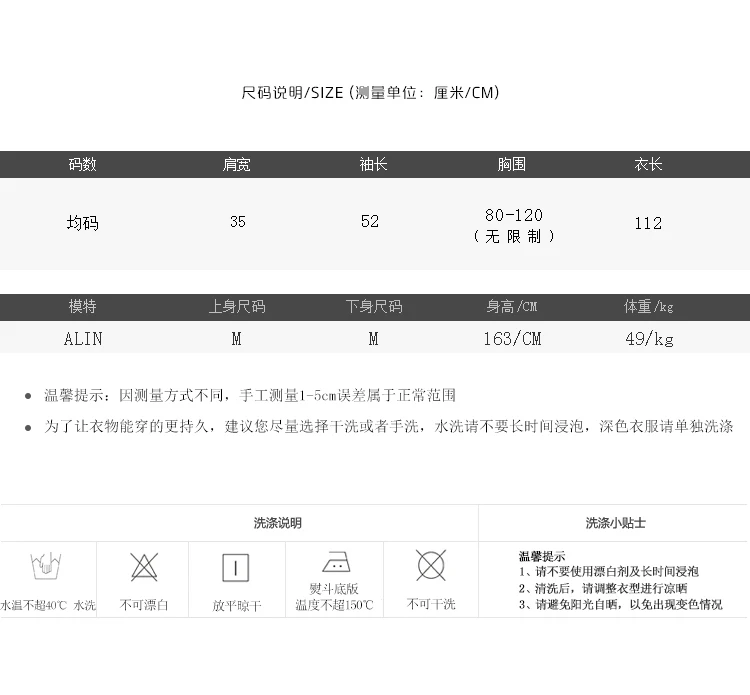Click the 163/CM height value
Image resolution: width=750 pixels, height=695 pixels.
[x=512, y=339]
